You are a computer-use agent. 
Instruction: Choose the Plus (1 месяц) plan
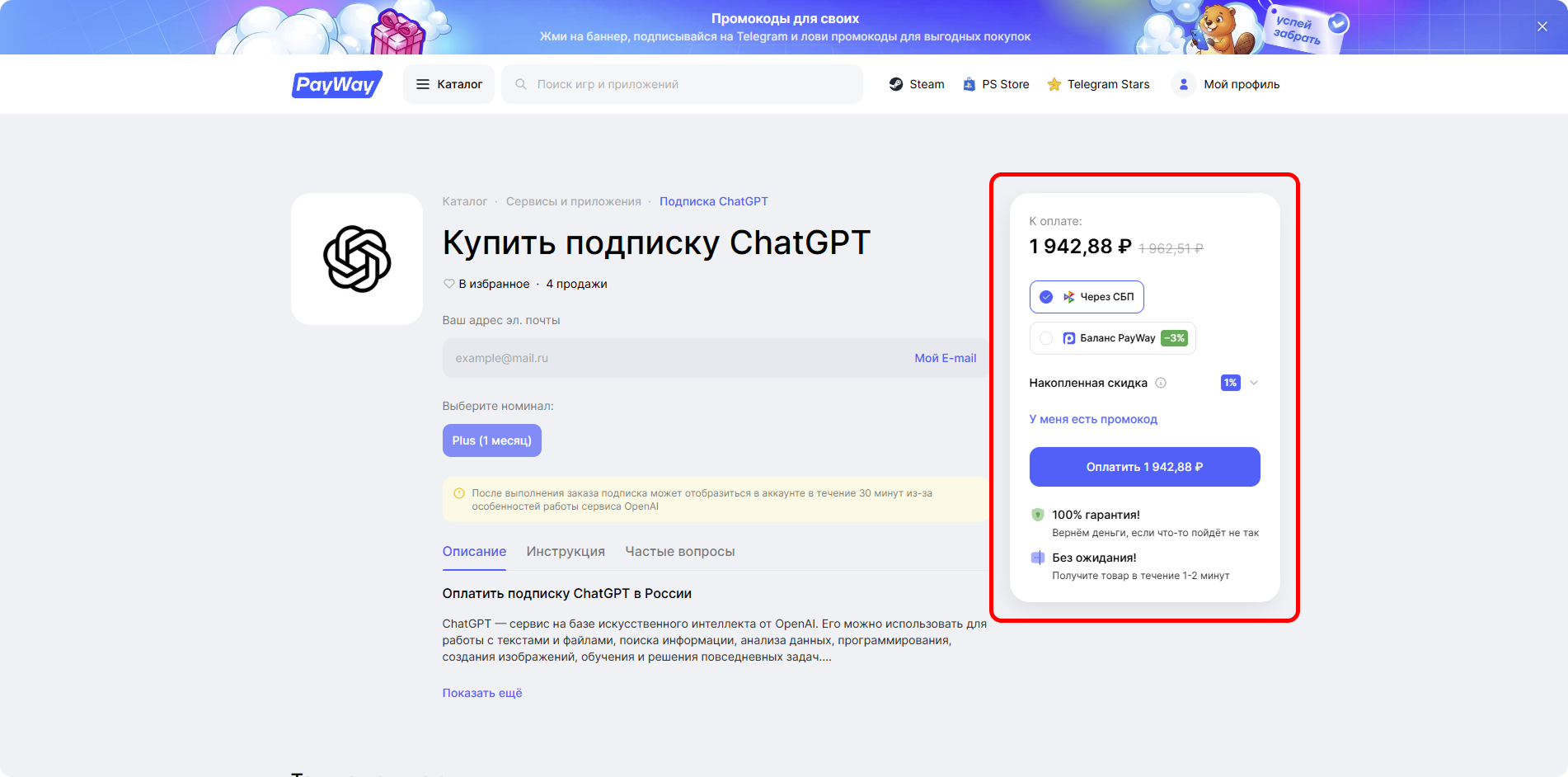(492, 440)
